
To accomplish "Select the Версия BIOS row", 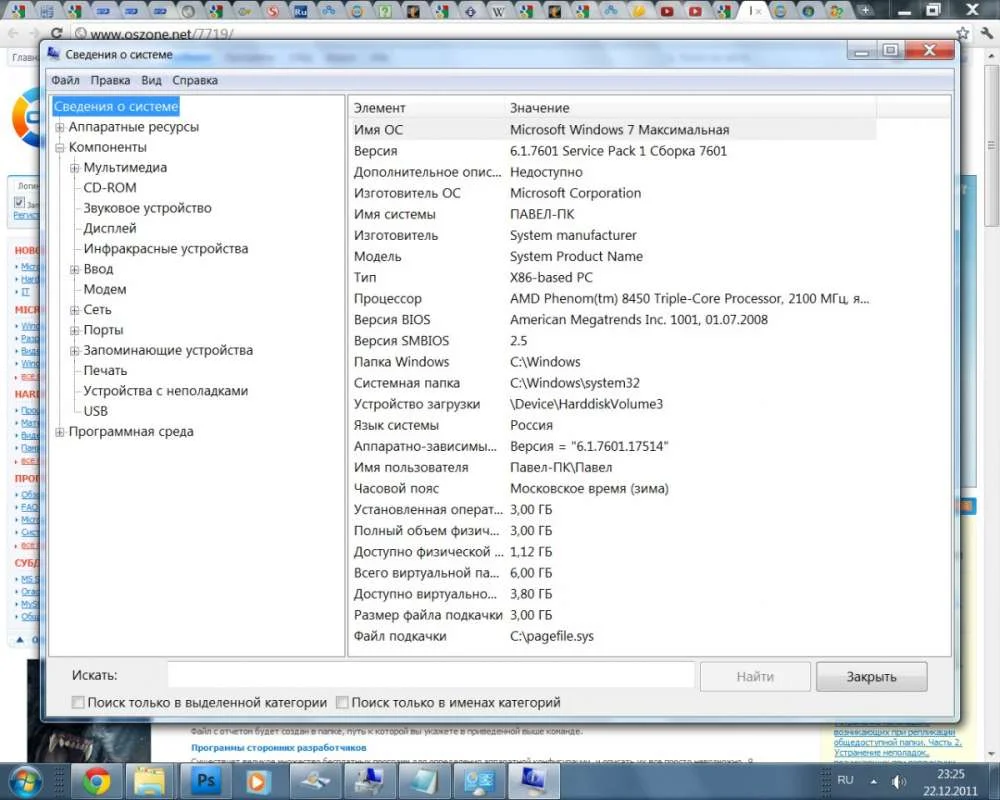I will point(614,320).
